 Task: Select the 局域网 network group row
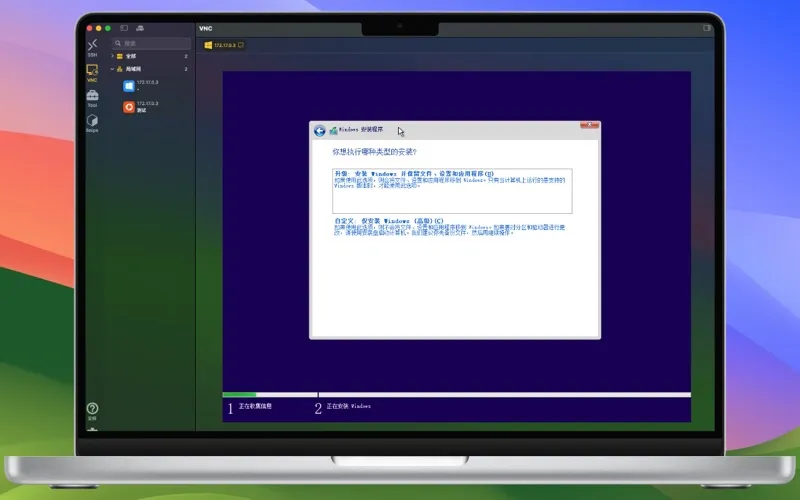[149, 69]
